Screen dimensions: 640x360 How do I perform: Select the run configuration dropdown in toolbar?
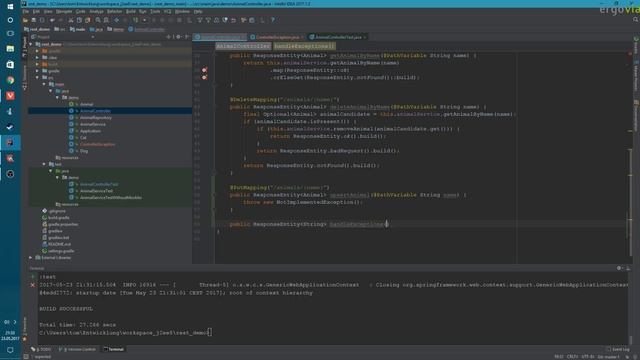click(x=144, y=20)
